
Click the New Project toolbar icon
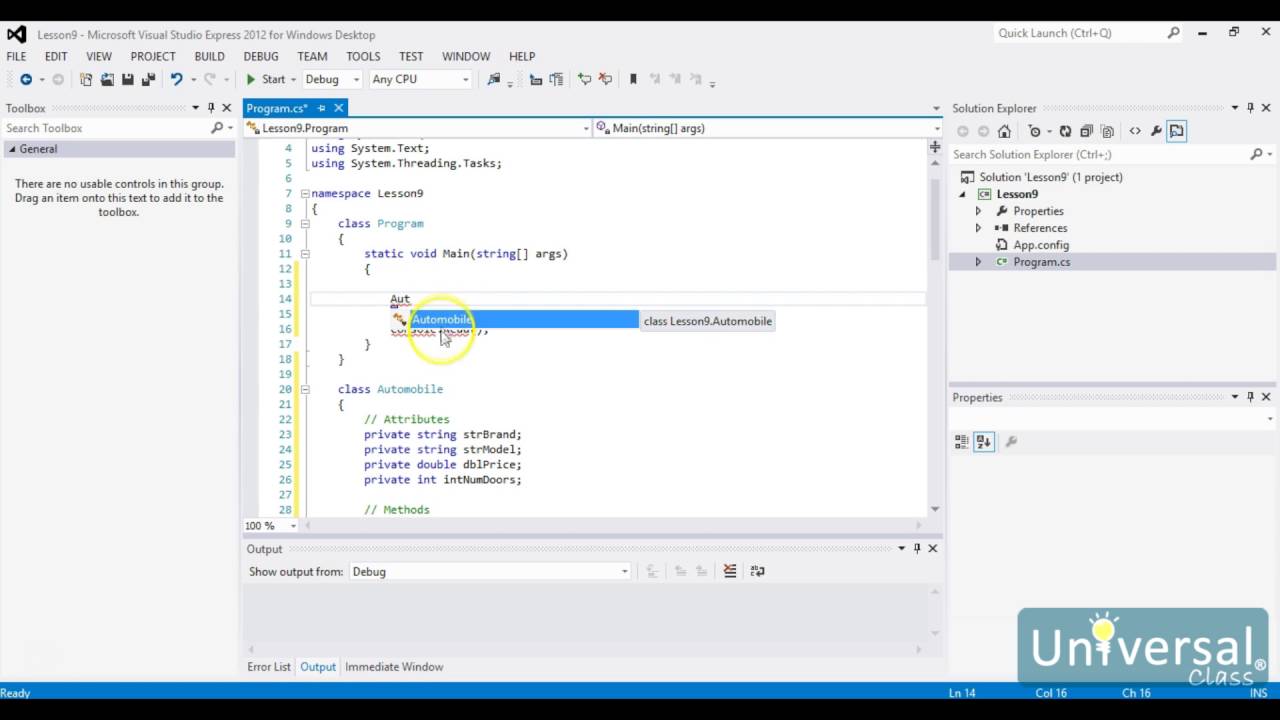[86, 79]
